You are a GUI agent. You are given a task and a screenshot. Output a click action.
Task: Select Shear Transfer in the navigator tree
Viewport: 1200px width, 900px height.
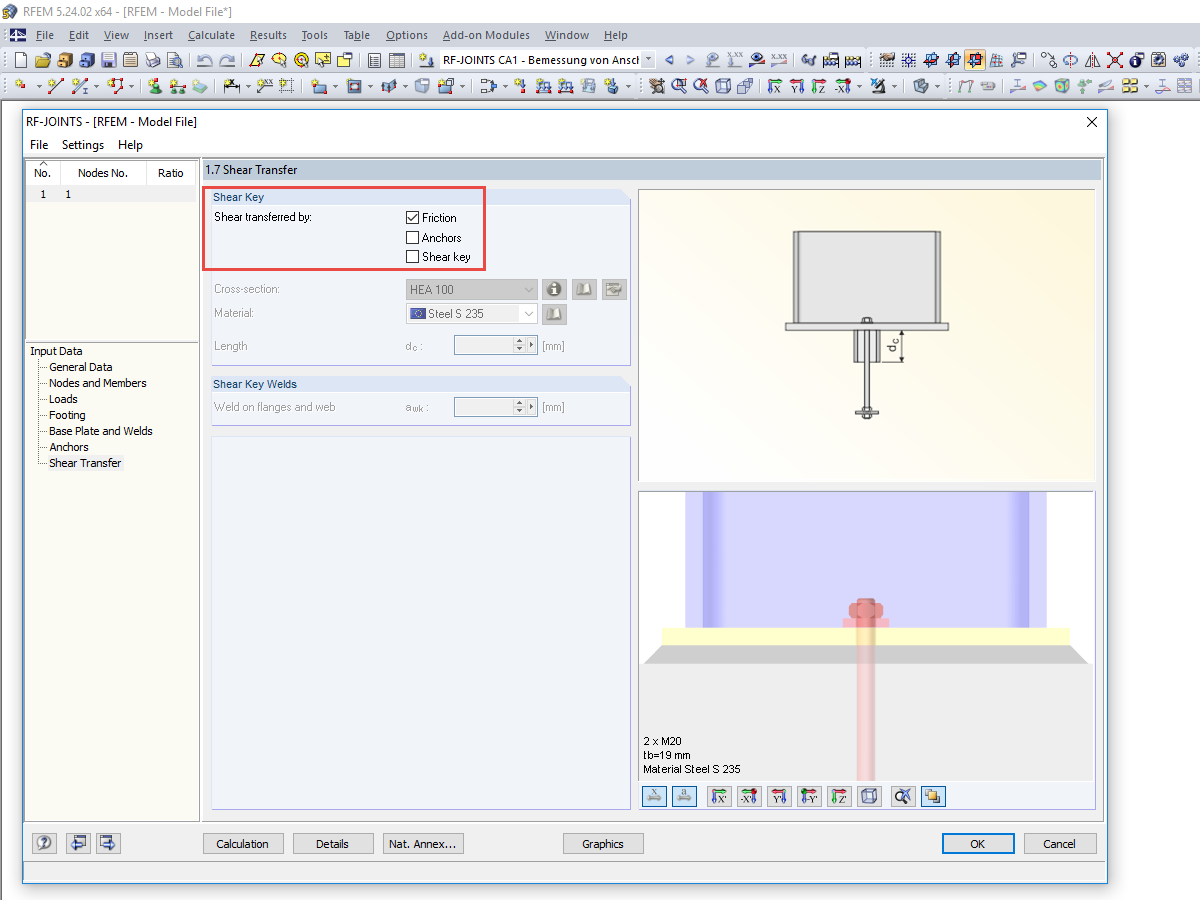pyautogui.click(x=85, y=463)
